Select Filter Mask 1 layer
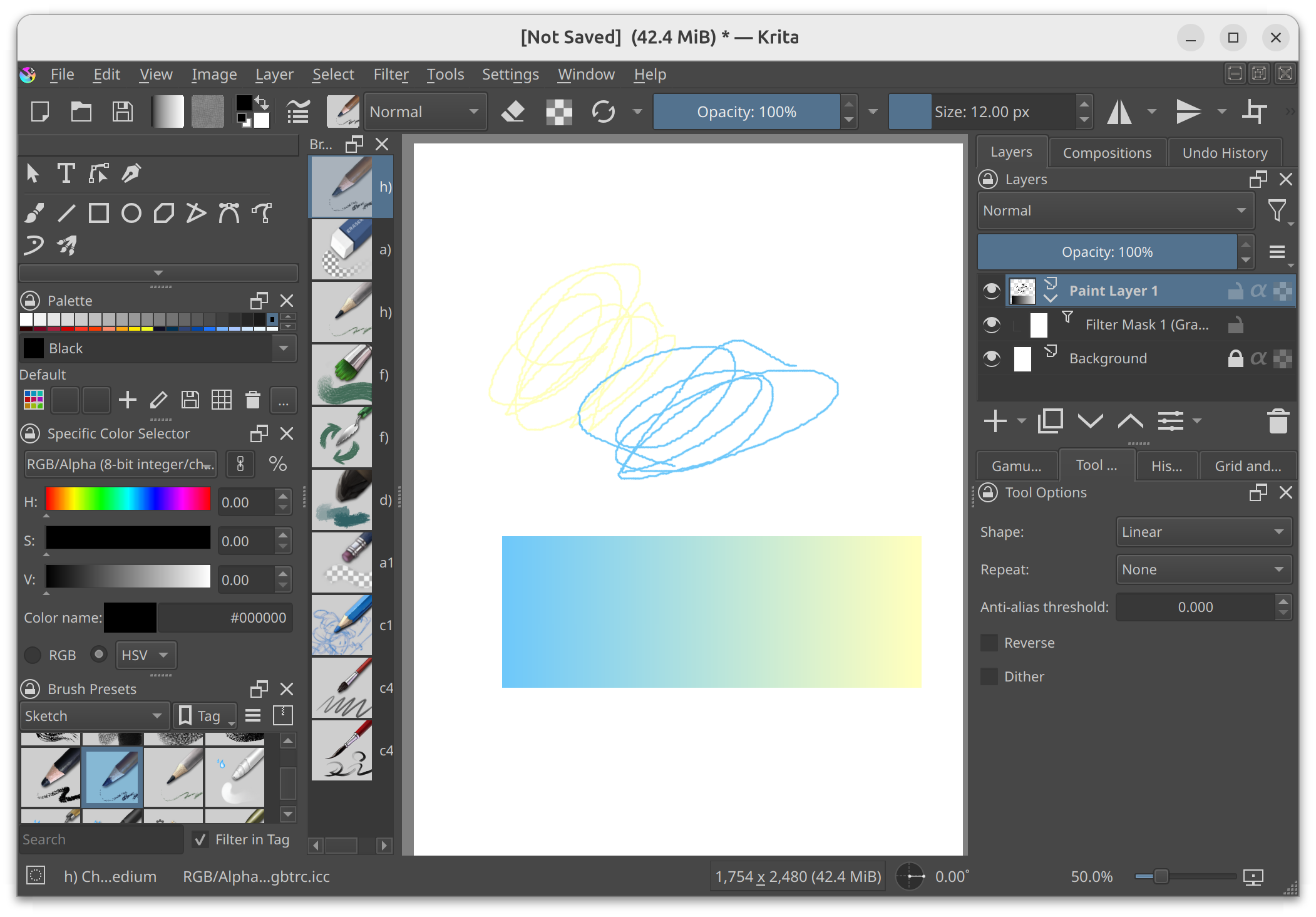This screenshot has width=1316, height=917. click(1146, 324)
